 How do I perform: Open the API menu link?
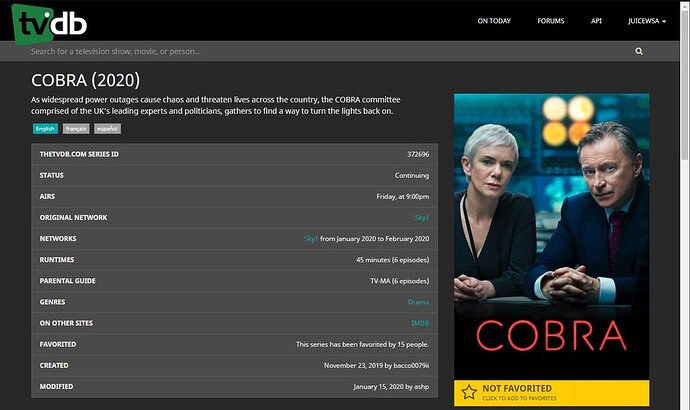[596, 21]
